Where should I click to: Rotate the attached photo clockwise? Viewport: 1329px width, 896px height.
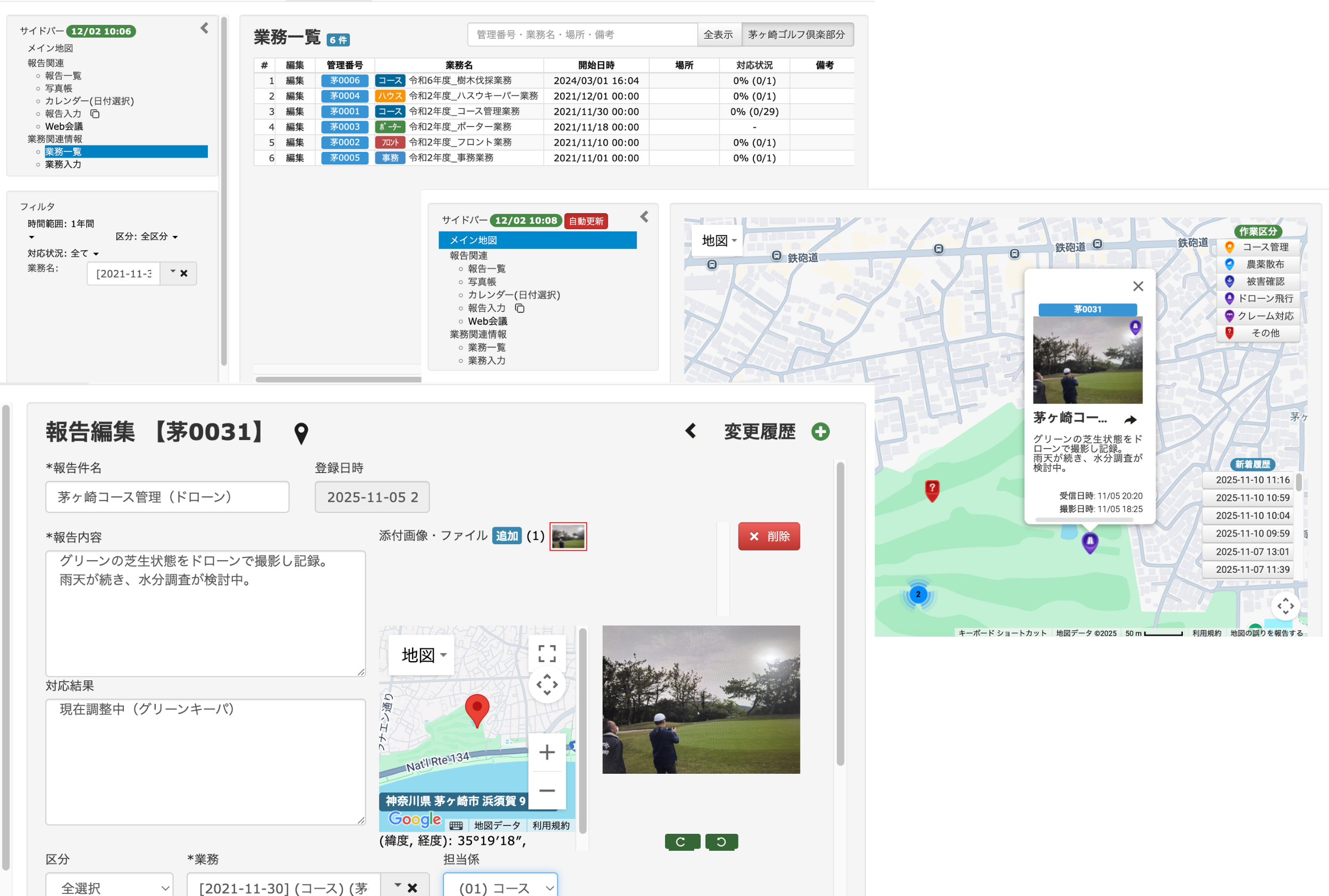682,841
